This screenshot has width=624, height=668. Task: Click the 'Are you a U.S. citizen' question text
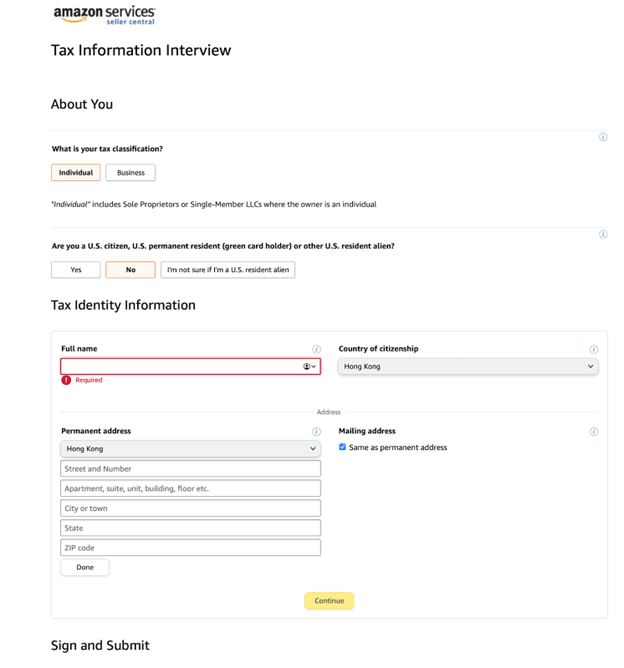pyautogui.click(x=223, y=246)
